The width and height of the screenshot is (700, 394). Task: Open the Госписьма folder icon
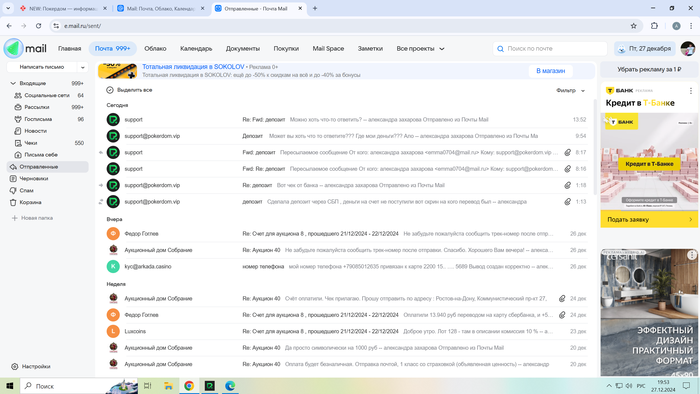tap(18, 119)
